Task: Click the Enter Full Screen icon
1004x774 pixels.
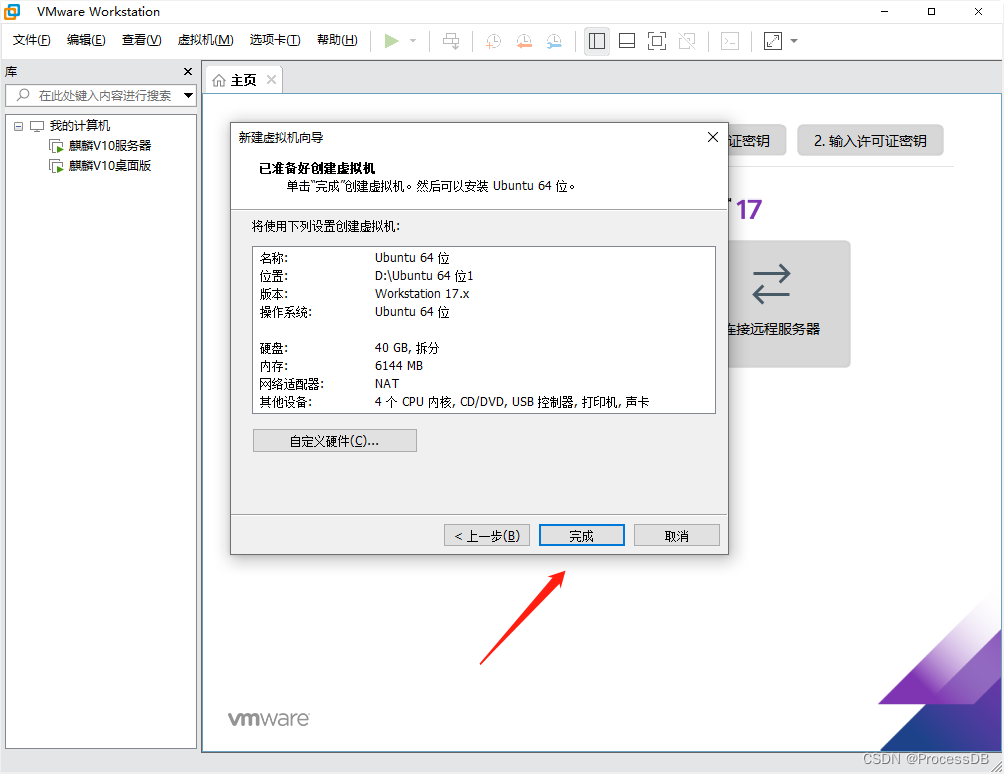Action: (657, 42)
